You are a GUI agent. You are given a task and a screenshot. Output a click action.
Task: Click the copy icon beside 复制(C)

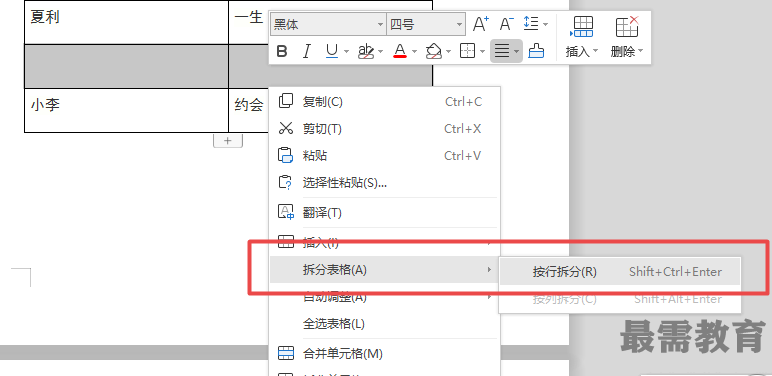point(286,101)
